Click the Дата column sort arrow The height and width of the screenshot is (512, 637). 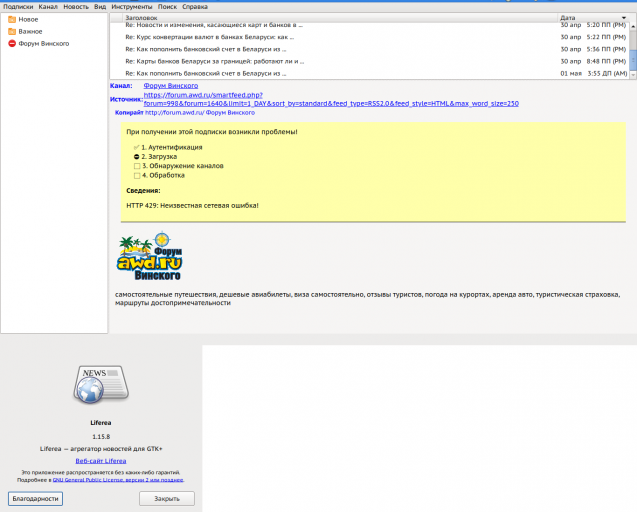(624, 18)
